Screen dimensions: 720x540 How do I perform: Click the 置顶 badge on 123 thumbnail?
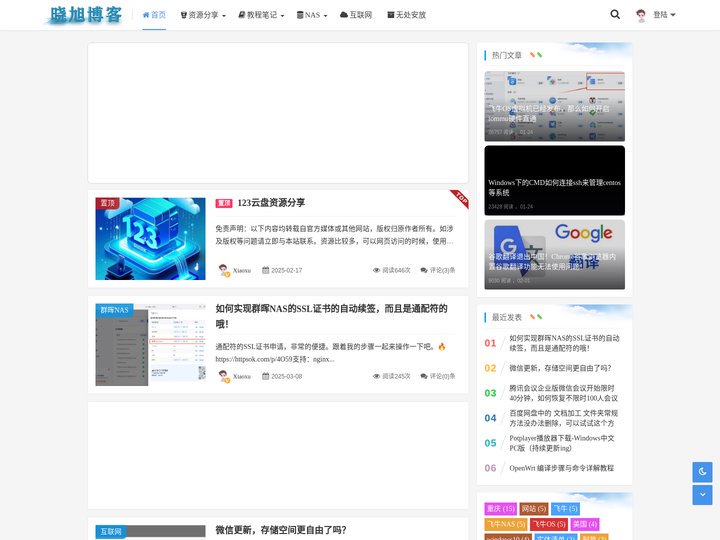[107, 203]
